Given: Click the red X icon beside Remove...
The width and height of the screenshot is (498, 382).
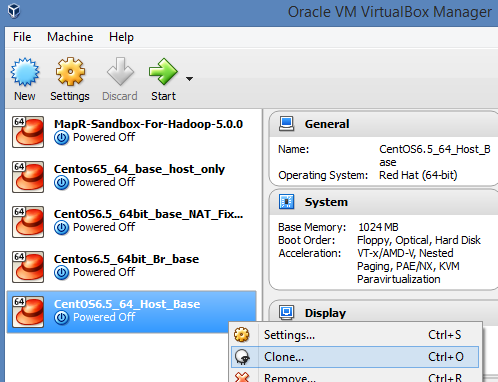Looking at the screenshot, I should (242, 377).
